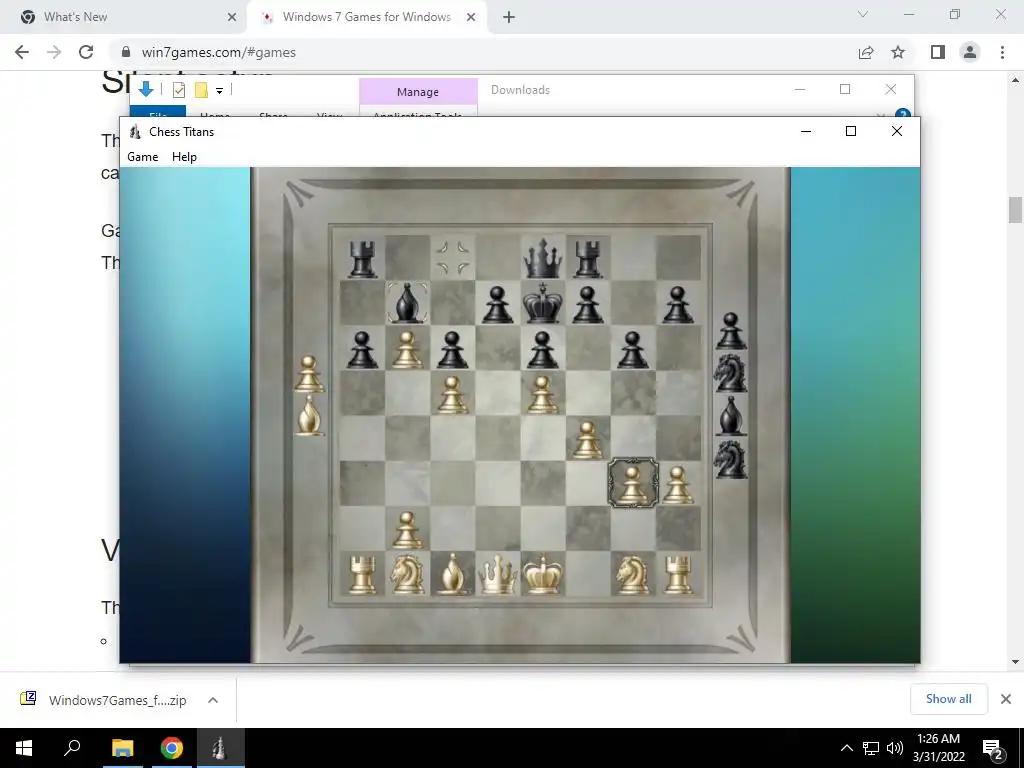This screenshot has width=1024, height=768.
Task: Open Chrome's three-dot menu
Action: (1002, 52)
